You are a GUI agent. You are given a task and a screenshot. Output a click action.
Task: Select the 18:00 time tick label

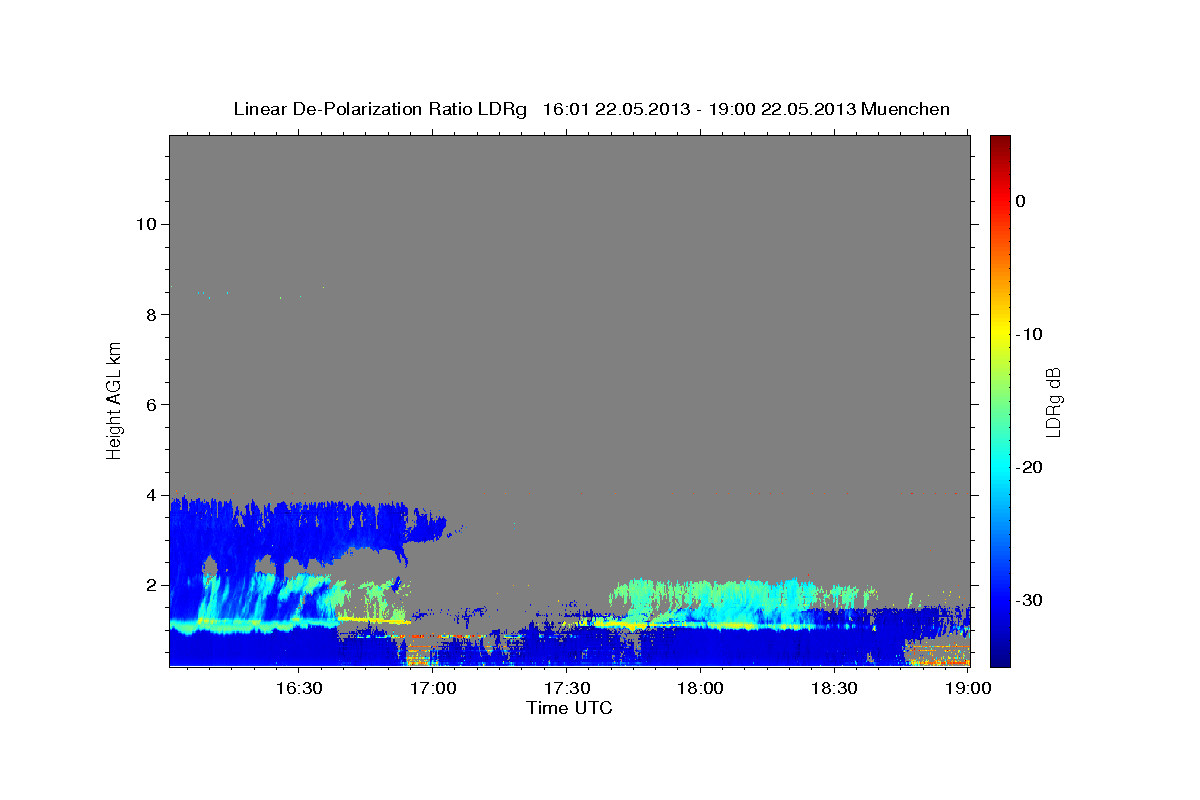[700, 688]
